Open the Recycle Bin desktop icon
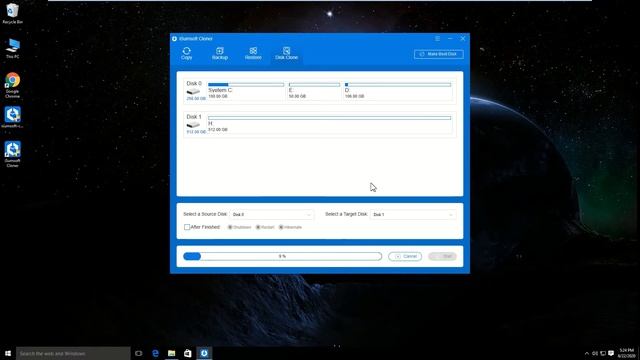The width and height of the screenshot is (640, 360). pyautogui.click(x=13, y=13)
